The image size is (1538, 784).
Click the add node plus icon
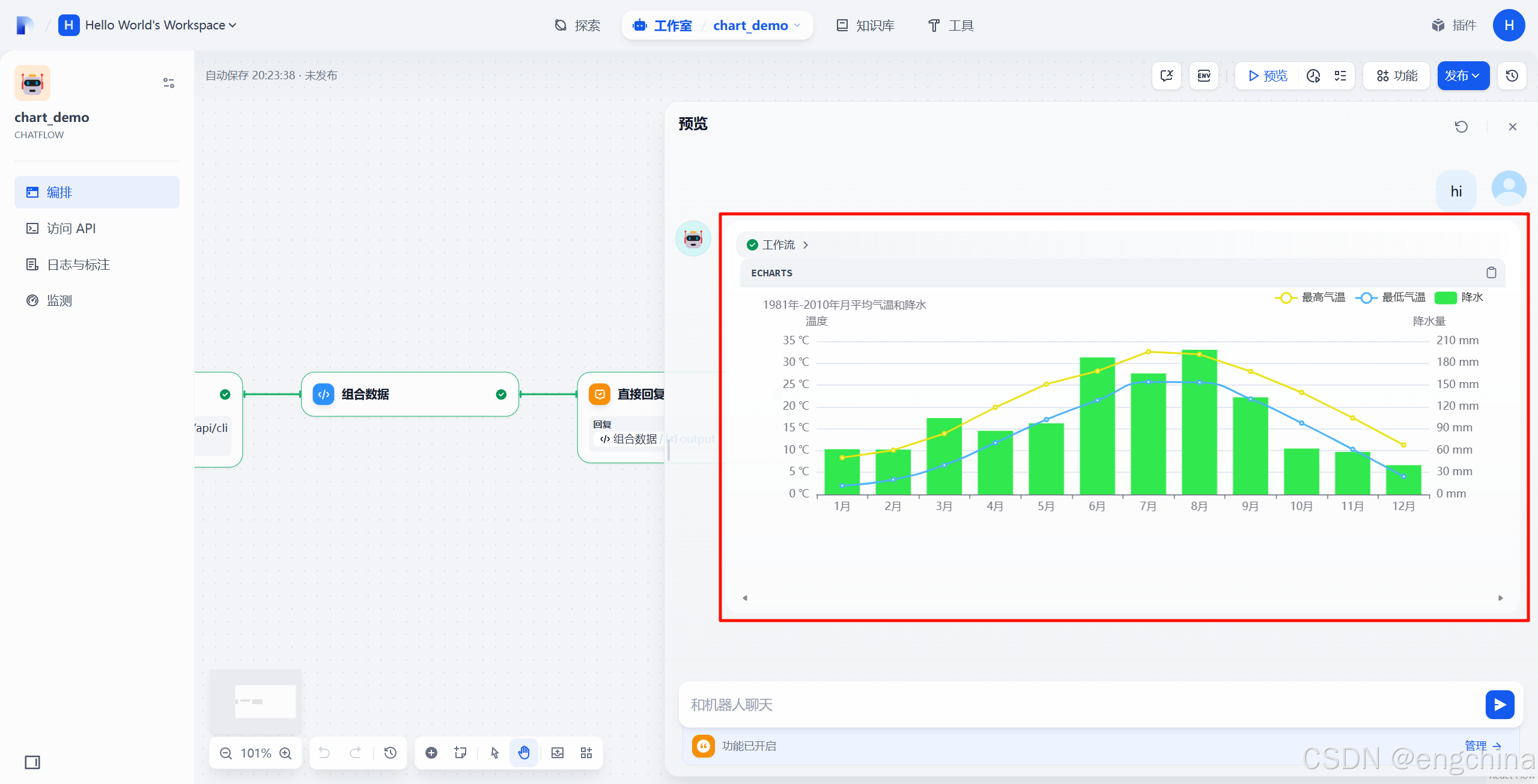point(431,753)
